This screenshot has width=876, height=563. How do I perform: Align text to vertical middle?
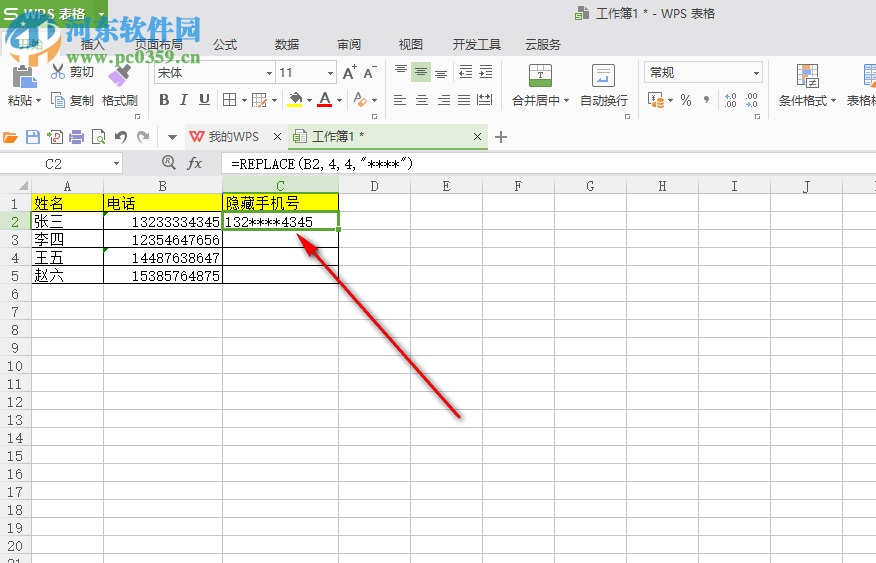pyautogui.click(x=421, y=72)
